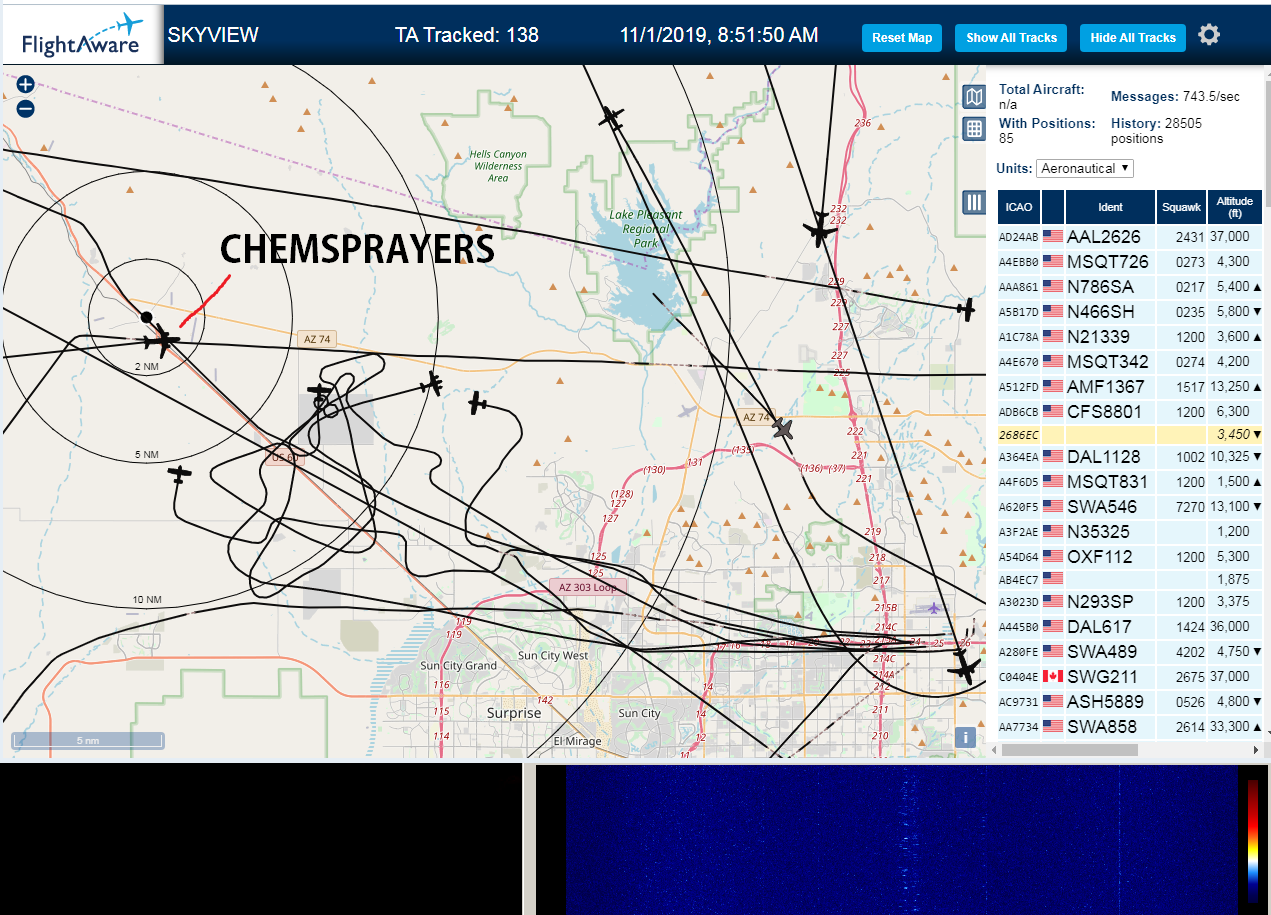The width and height of the screenshot is (1271, 915).
Task: Select the DAL617 aircraft row
Action: tap(1130, 627)
